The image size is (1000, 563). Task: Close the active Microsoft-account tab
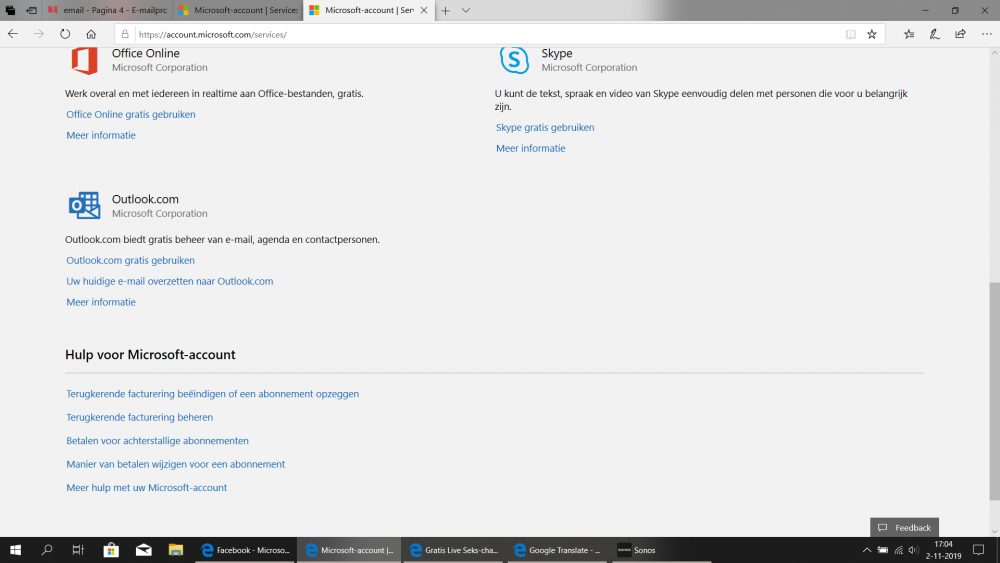point(423,10)
